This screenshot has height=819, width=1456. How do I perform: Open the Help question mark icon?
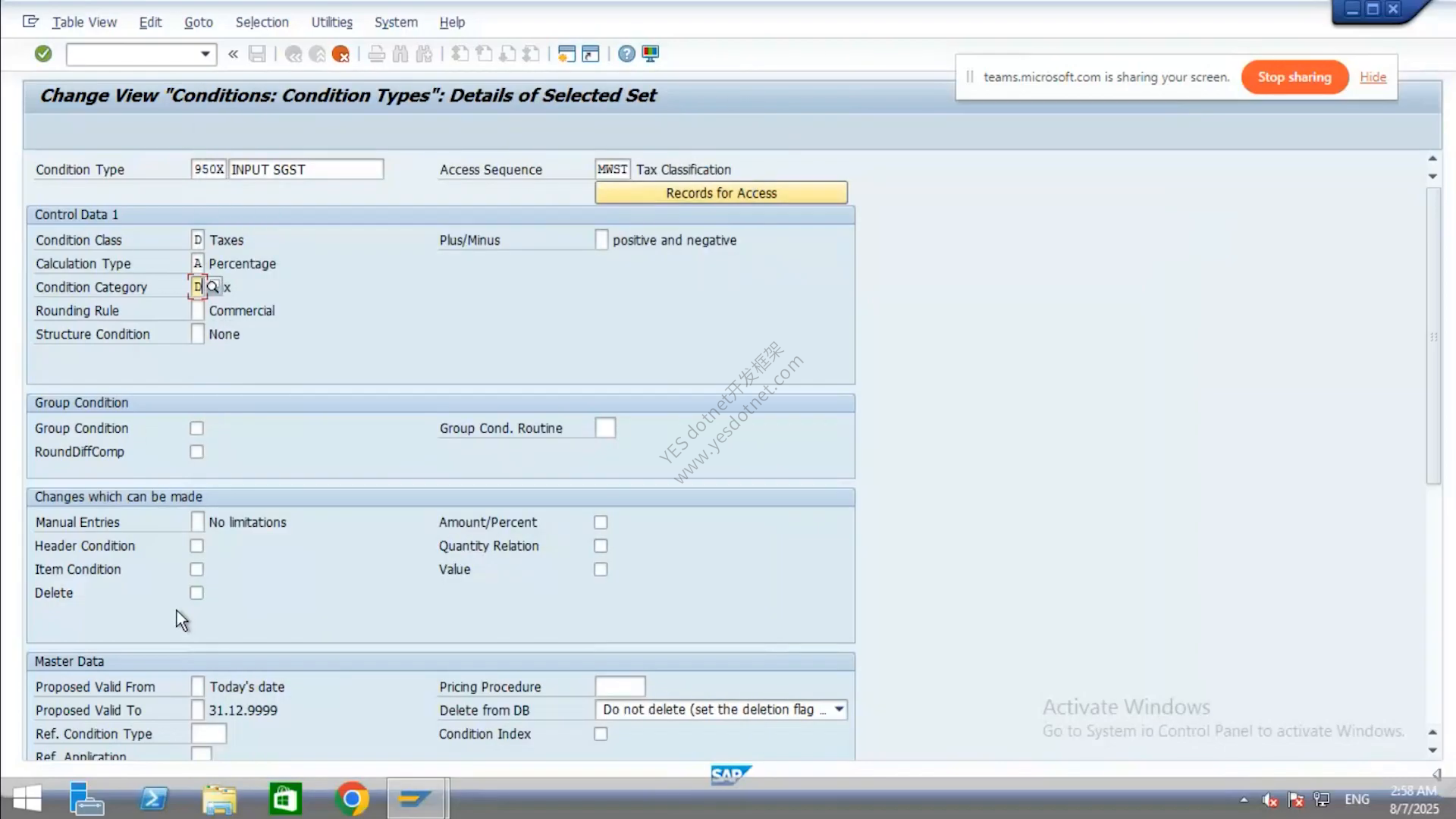click(x=626, y=54)
